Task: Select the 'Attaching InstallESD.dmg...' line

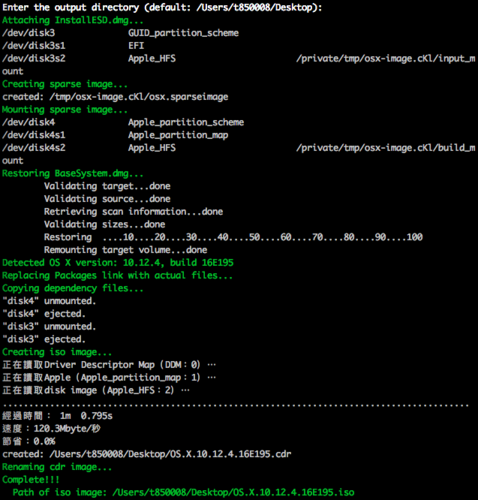Action: point(73,20)
